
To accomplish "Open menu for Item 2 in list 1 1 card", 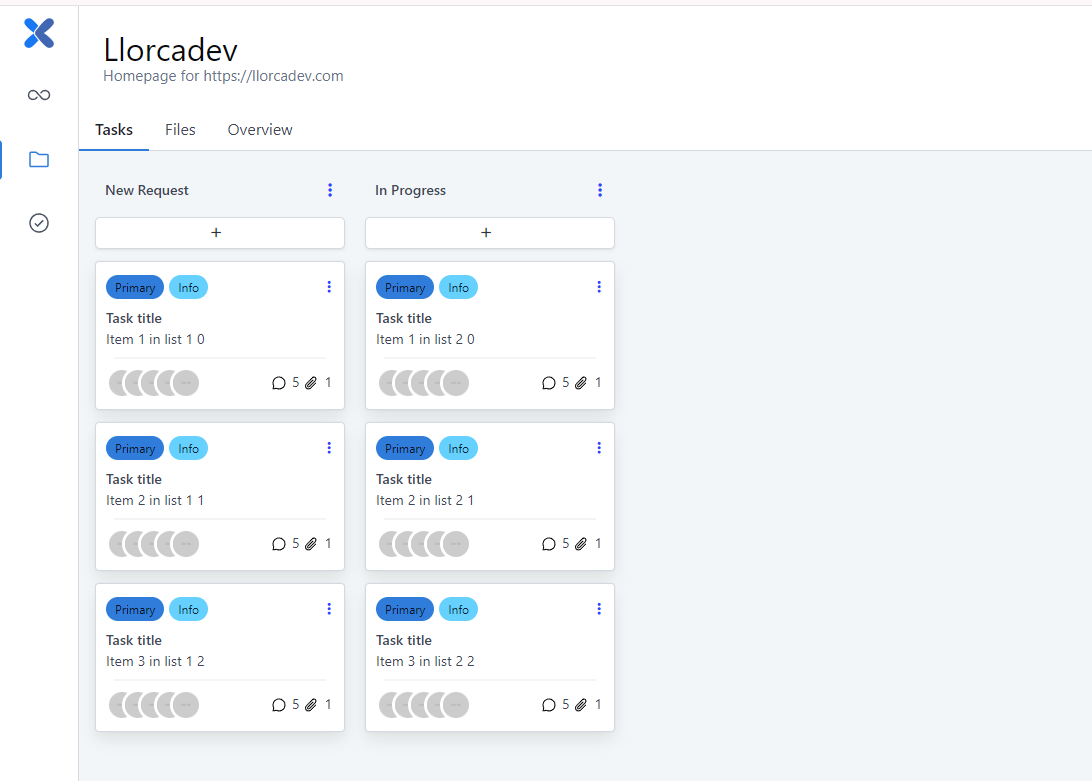I will (x=329, y=448).
